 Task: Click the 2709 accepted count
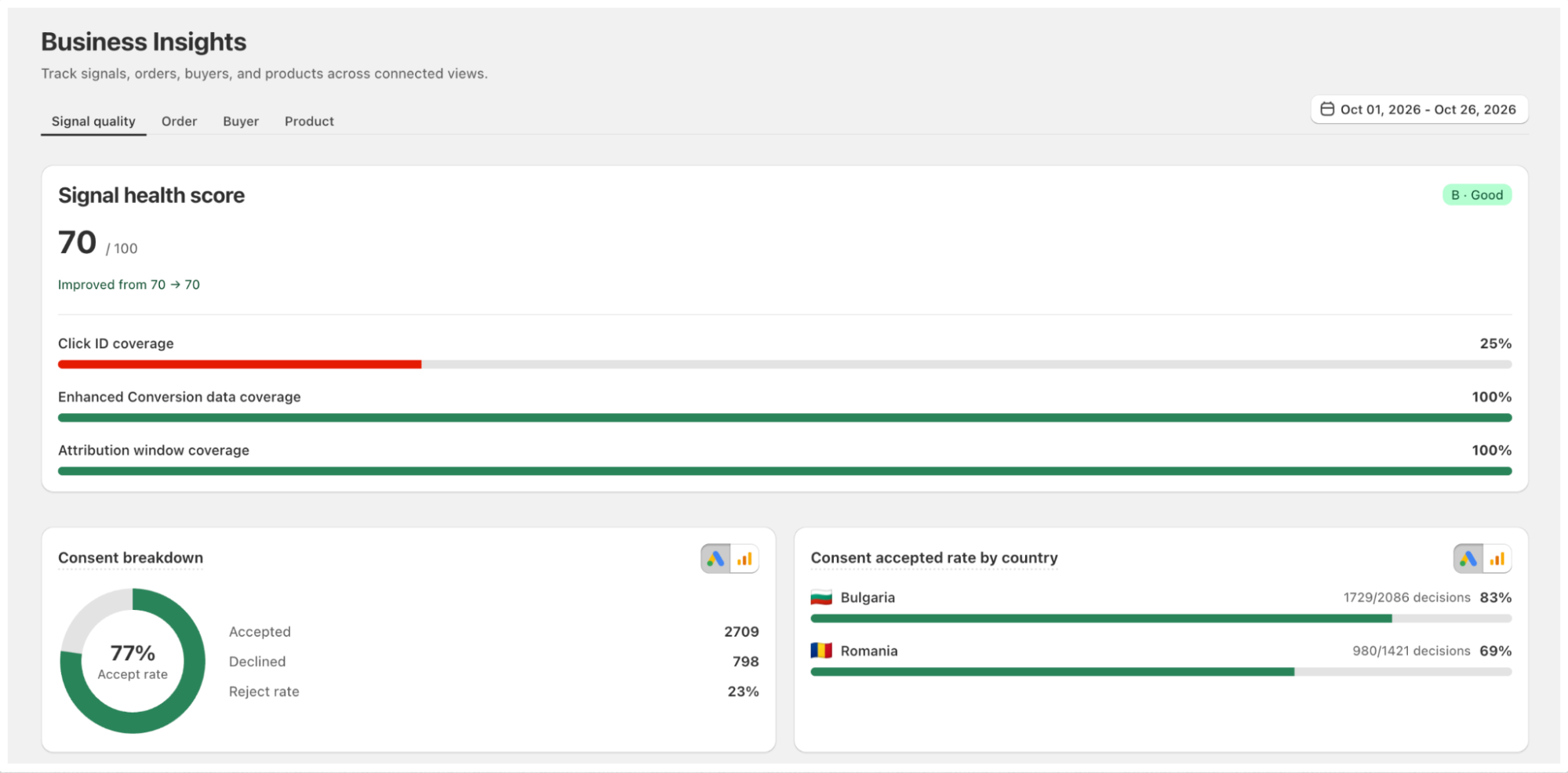pos(741,632)
